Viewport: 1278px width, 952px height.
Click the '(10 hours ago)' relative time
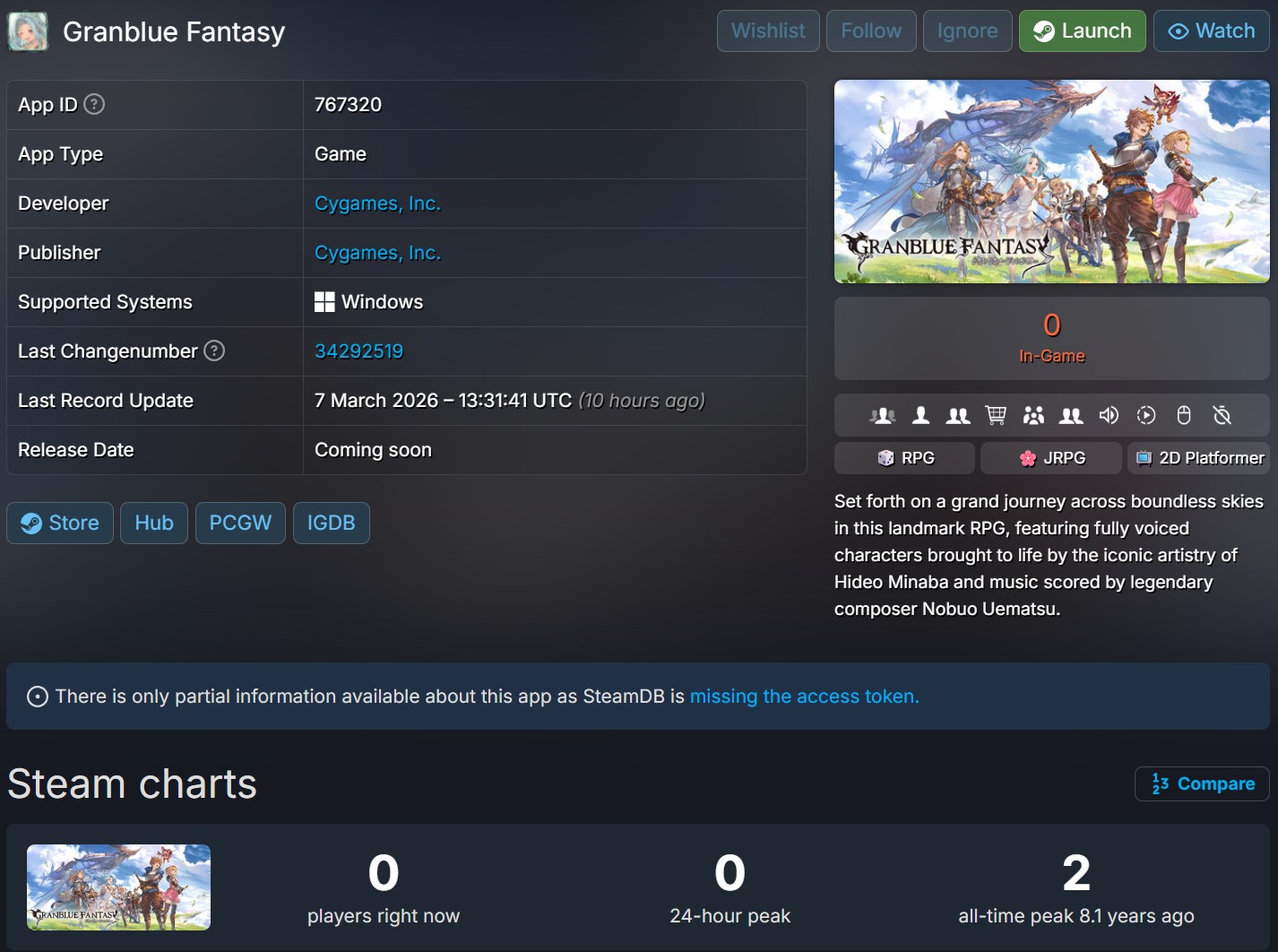pos(642,401)
